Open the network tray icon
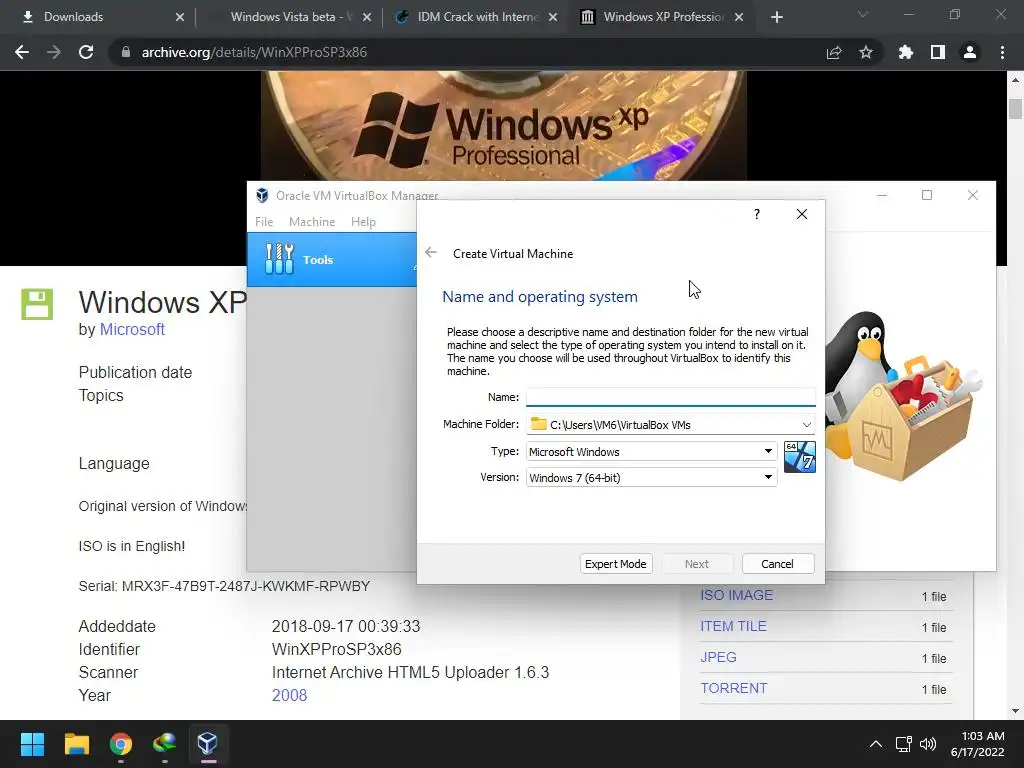 point(904,744)
